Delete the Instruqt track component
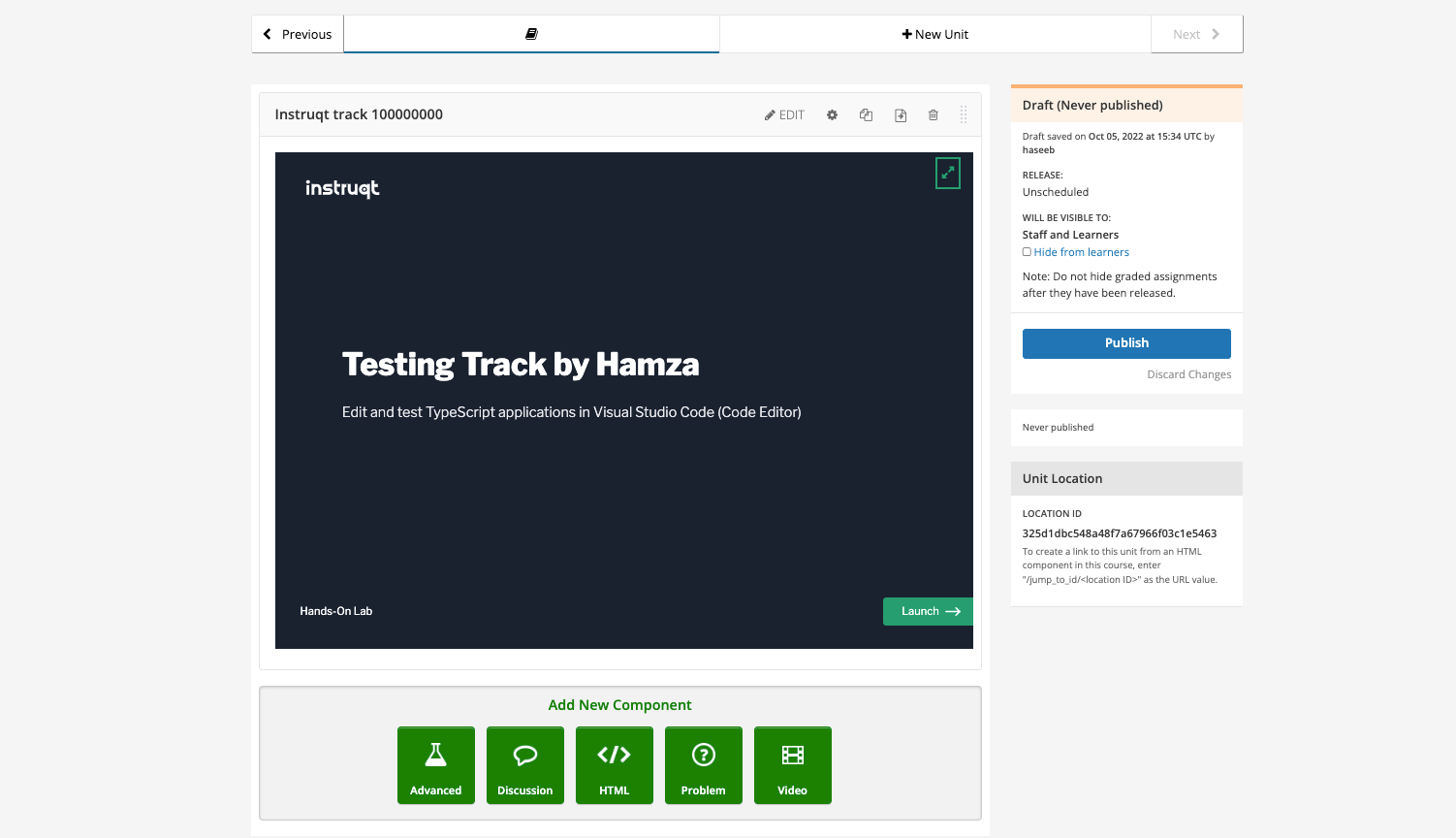The height and width of the screenshot is (838, 1456). tap(933, 114)
